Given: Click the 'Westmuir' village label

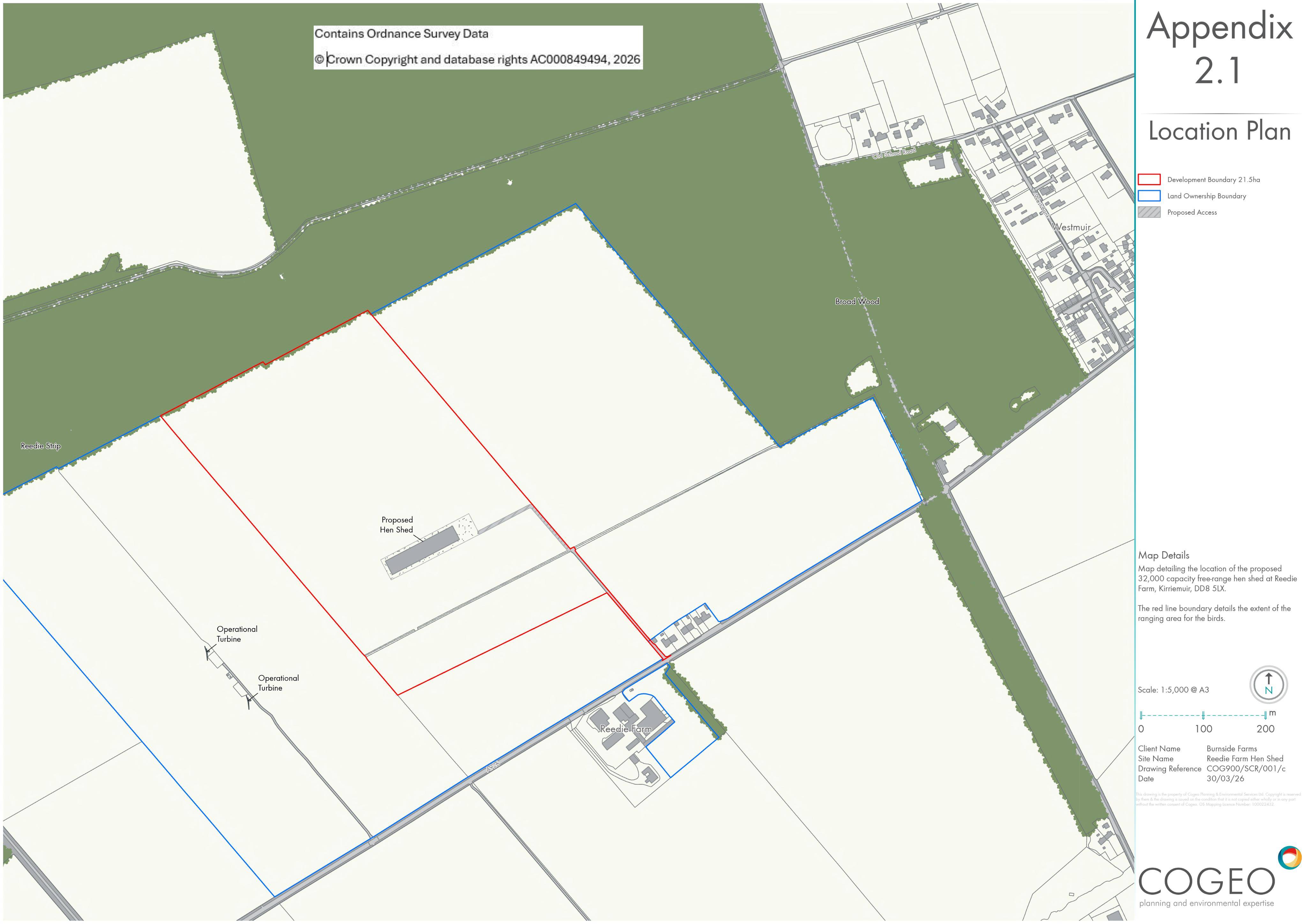Looking at the screenshot, I should click(x=1071, y=227).
